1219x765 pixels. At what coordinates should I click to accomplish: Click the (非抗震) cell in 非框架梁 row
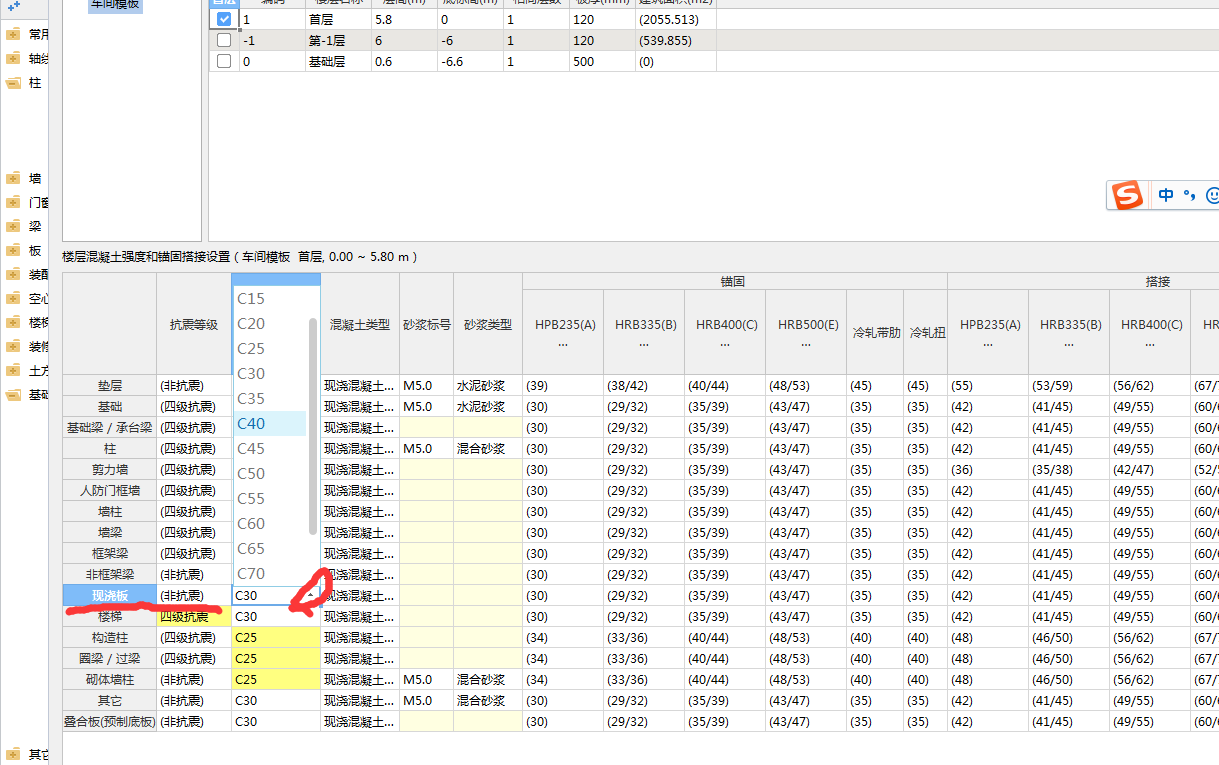point(194,574)
